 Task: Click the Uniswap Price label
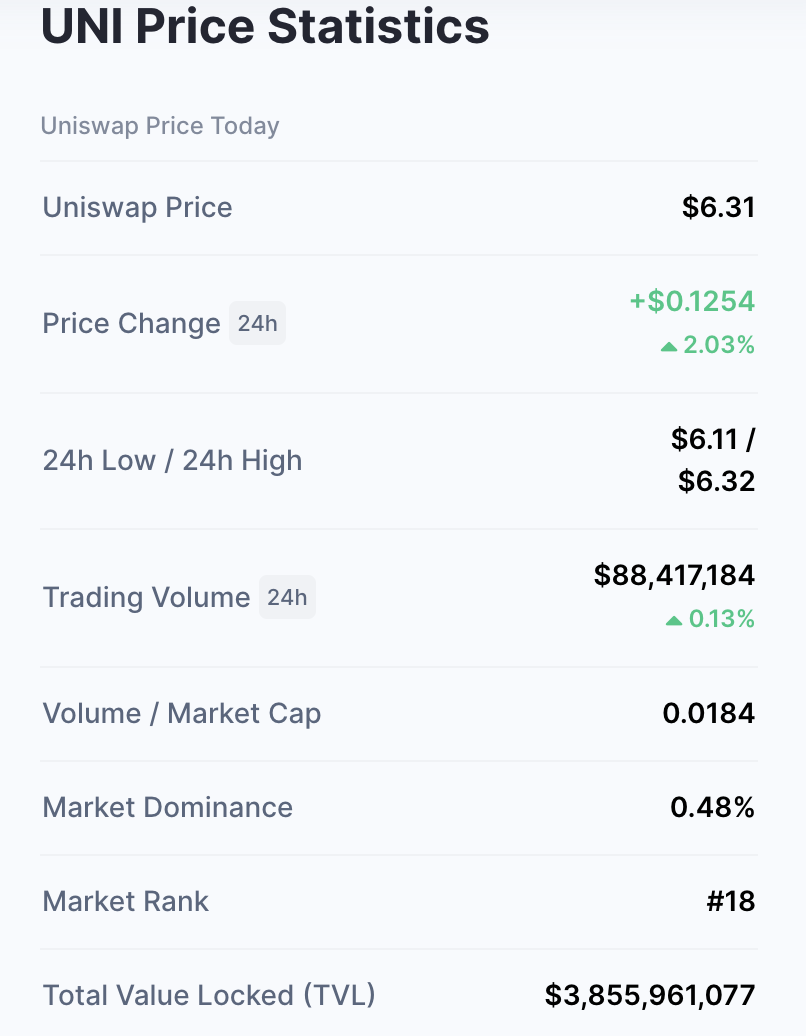click(137, 207)
